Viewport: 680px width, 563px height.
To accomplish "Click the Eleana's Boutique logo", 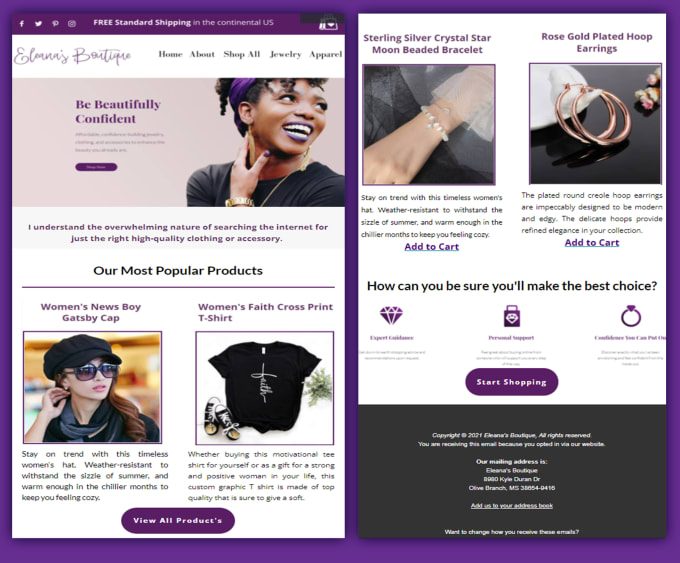I will pos(72,56).
